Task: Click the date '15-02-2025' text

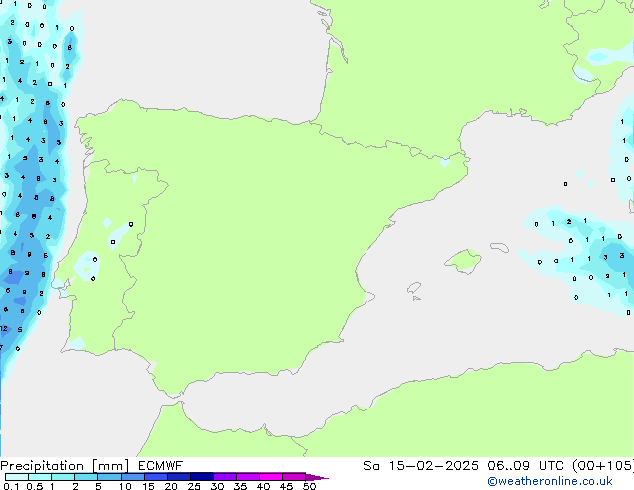Action: click(x=433, y=466)
